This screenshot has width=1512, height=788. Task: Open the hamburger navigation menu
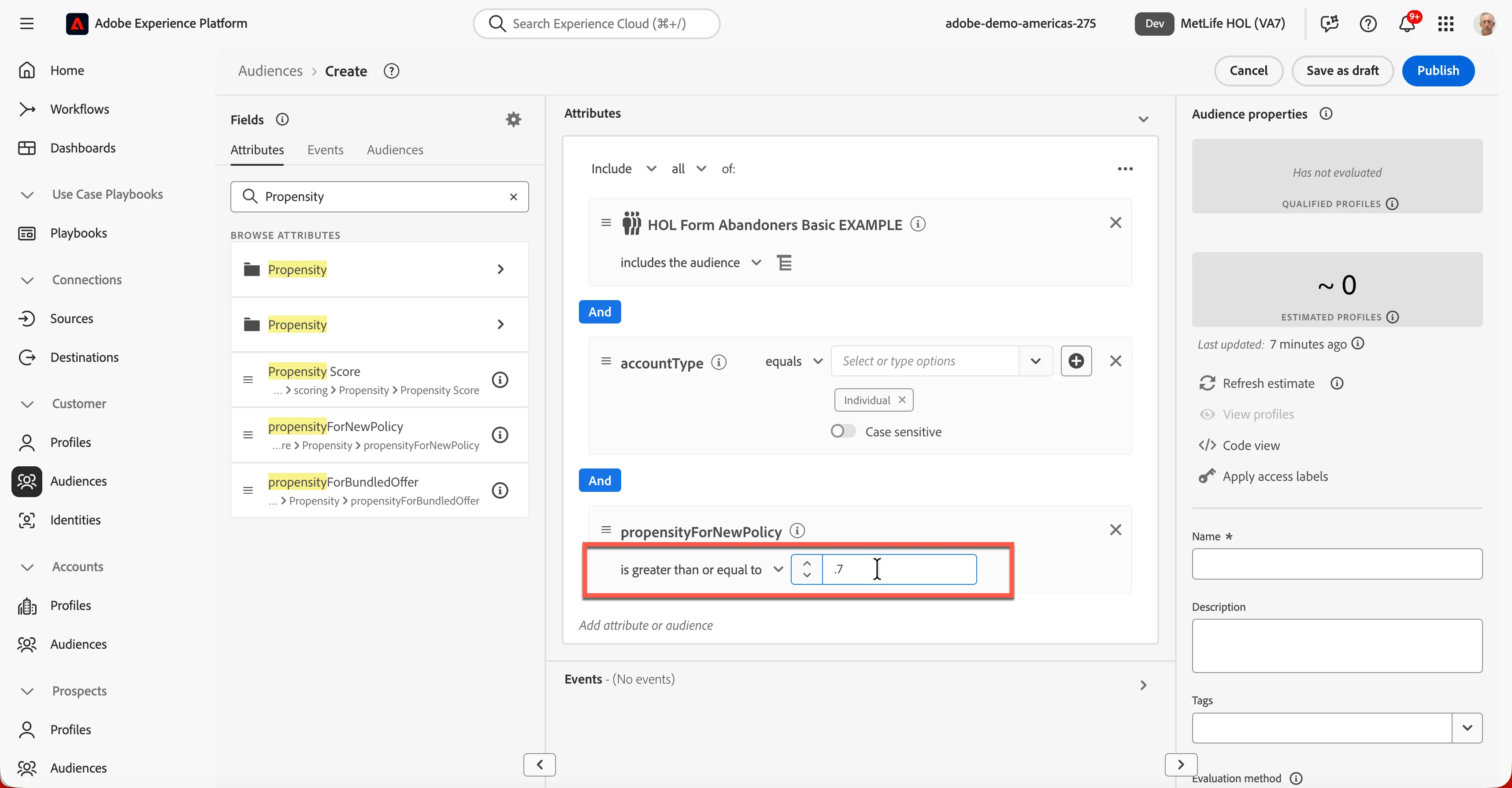point(26,23)
